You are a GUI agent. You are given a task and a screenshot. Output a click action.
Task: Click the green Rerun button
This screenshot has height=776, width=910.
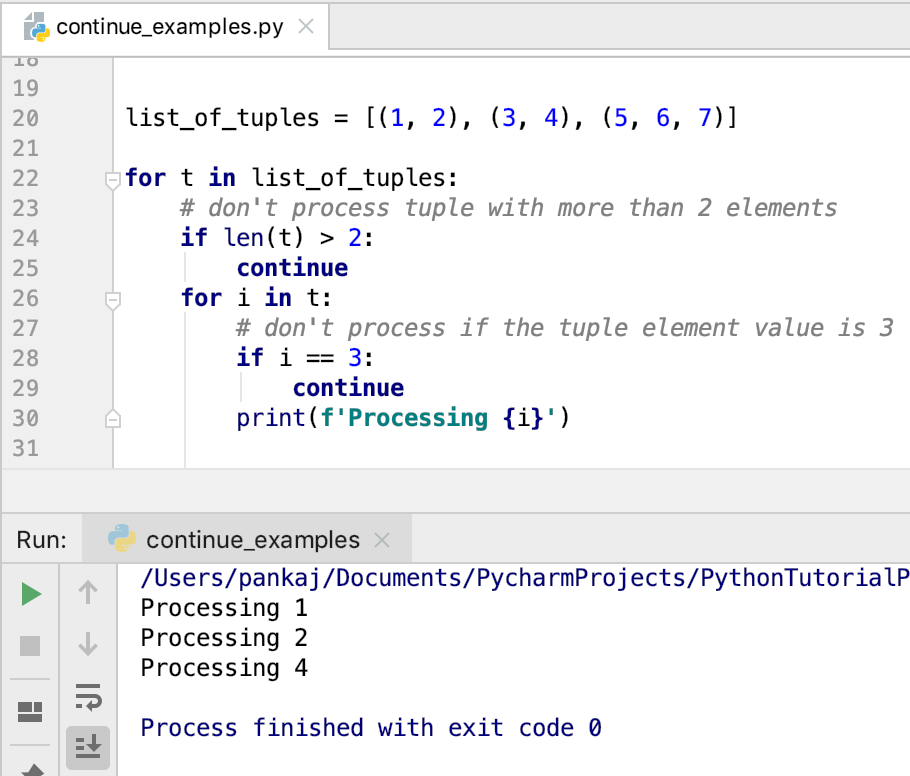click(31, 594)
